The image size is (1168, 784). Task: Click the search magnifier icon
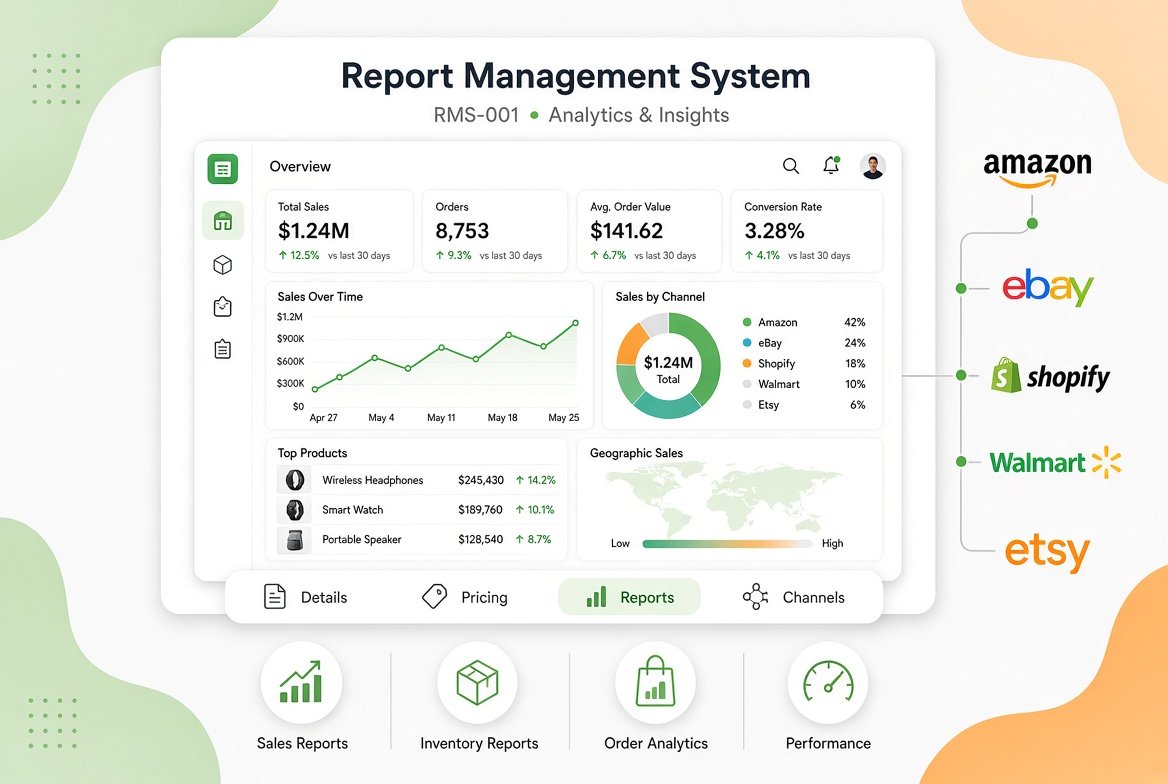791,165
